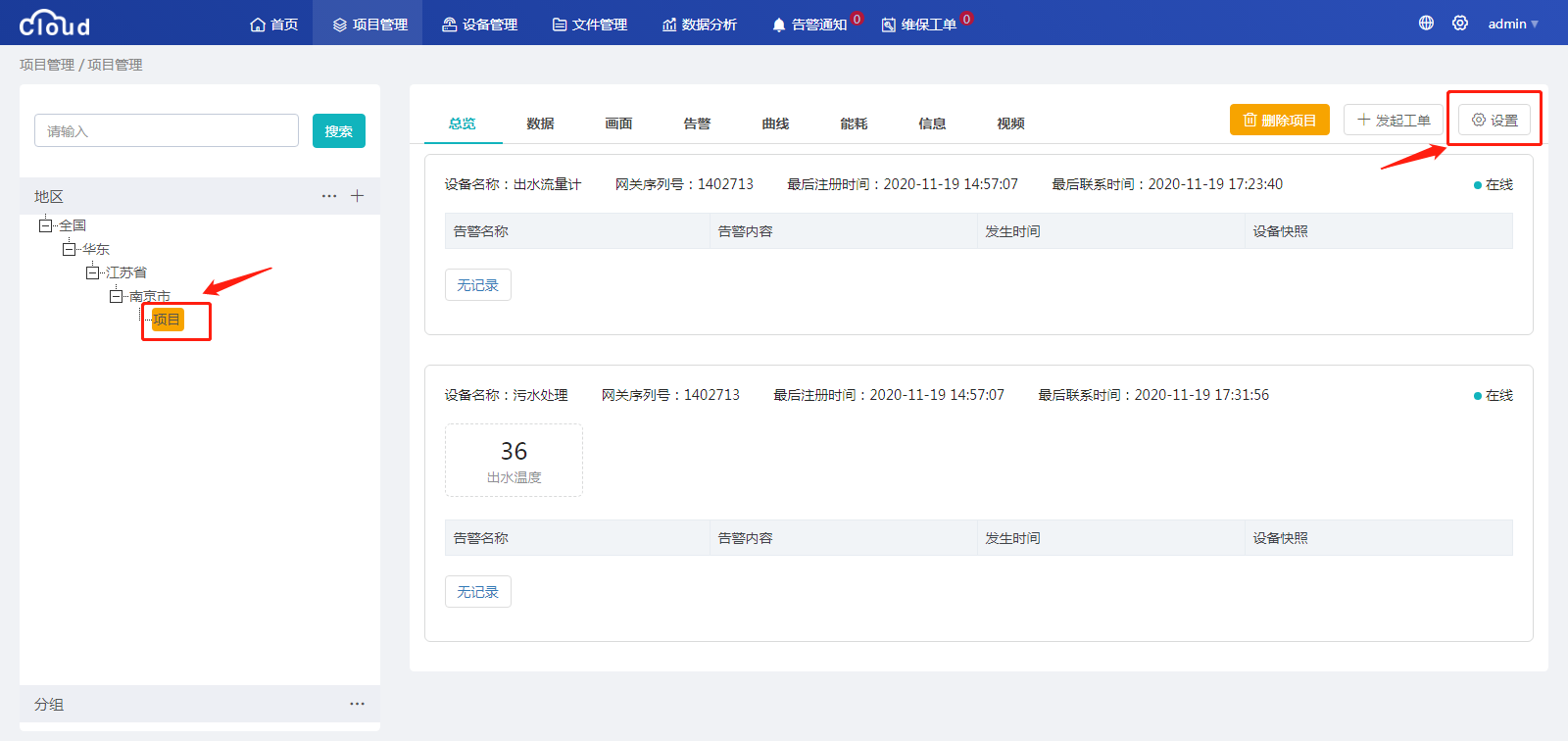Open 告警通知 alarm notifications
Image resolution: width=1568 pixels, height=741 pixels.
coord(809,24)
